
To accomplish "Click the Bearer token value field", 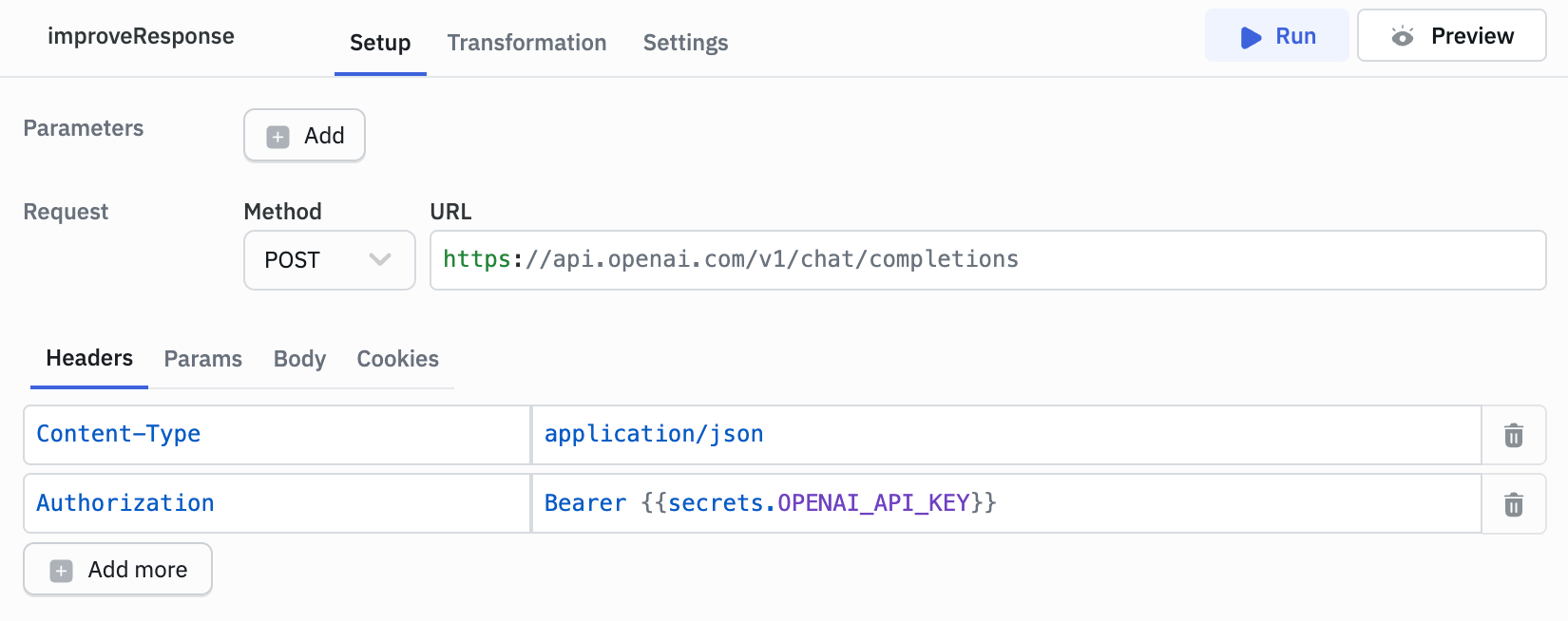I will pyautogui.click(x=1005, y=503).
